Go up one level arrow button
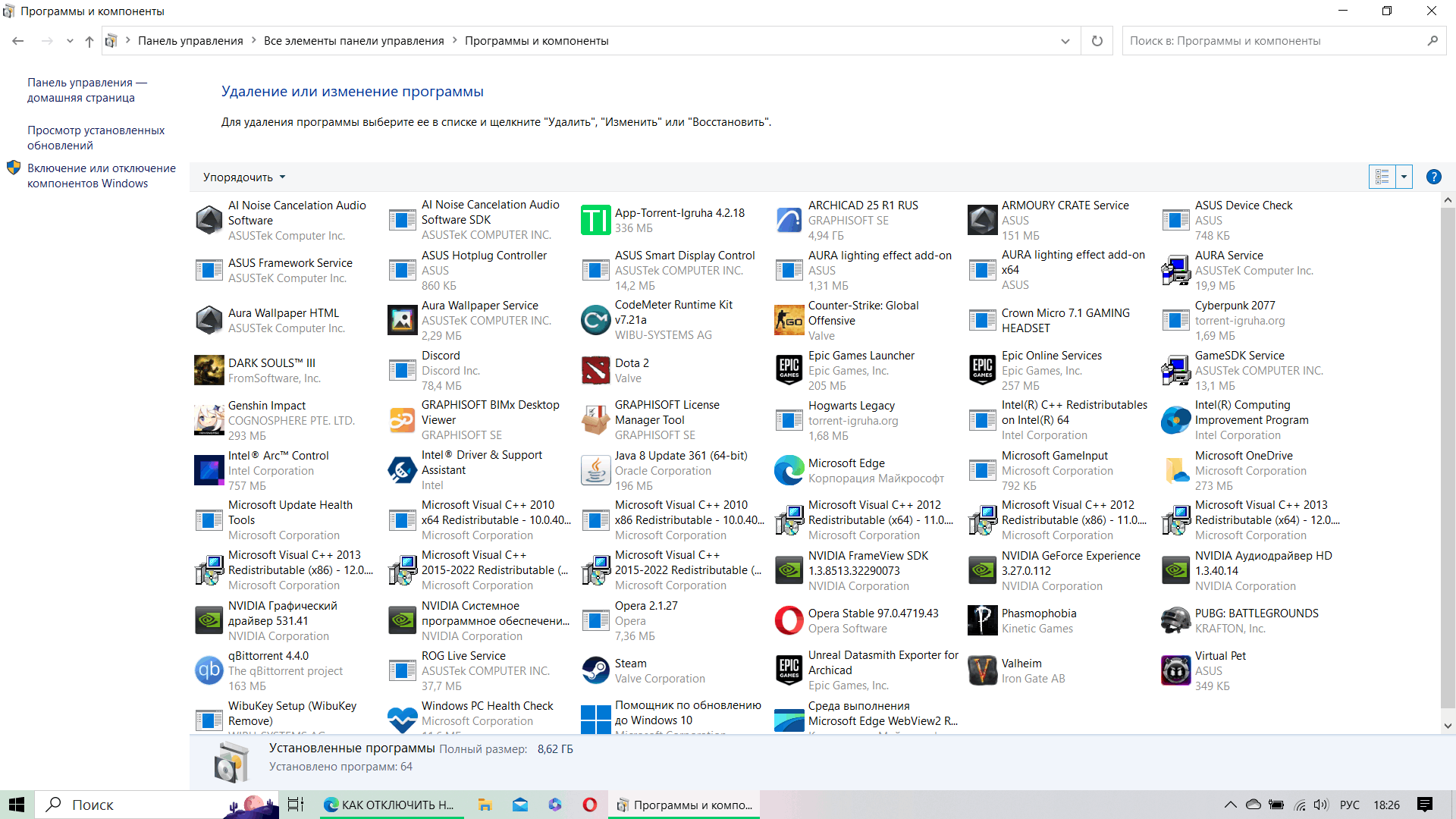This screenshot has height=819, width=1456. click(89, 41)
